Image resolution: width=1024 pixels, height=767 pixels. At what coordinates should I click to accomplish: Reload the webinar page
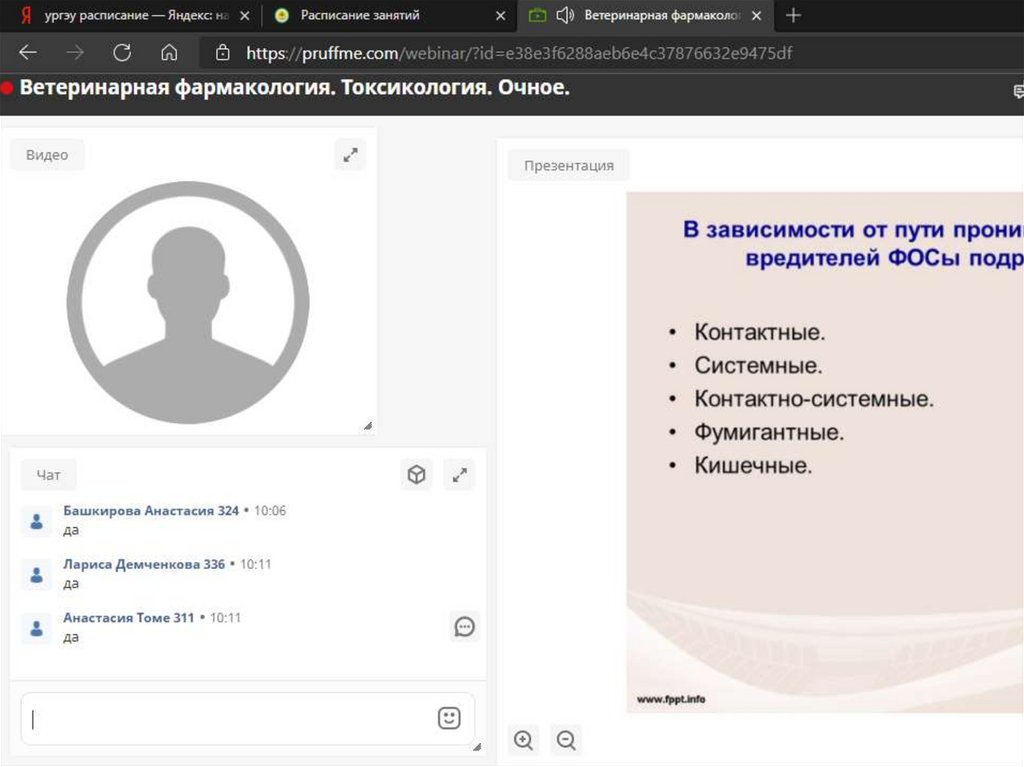coord(122,53)
